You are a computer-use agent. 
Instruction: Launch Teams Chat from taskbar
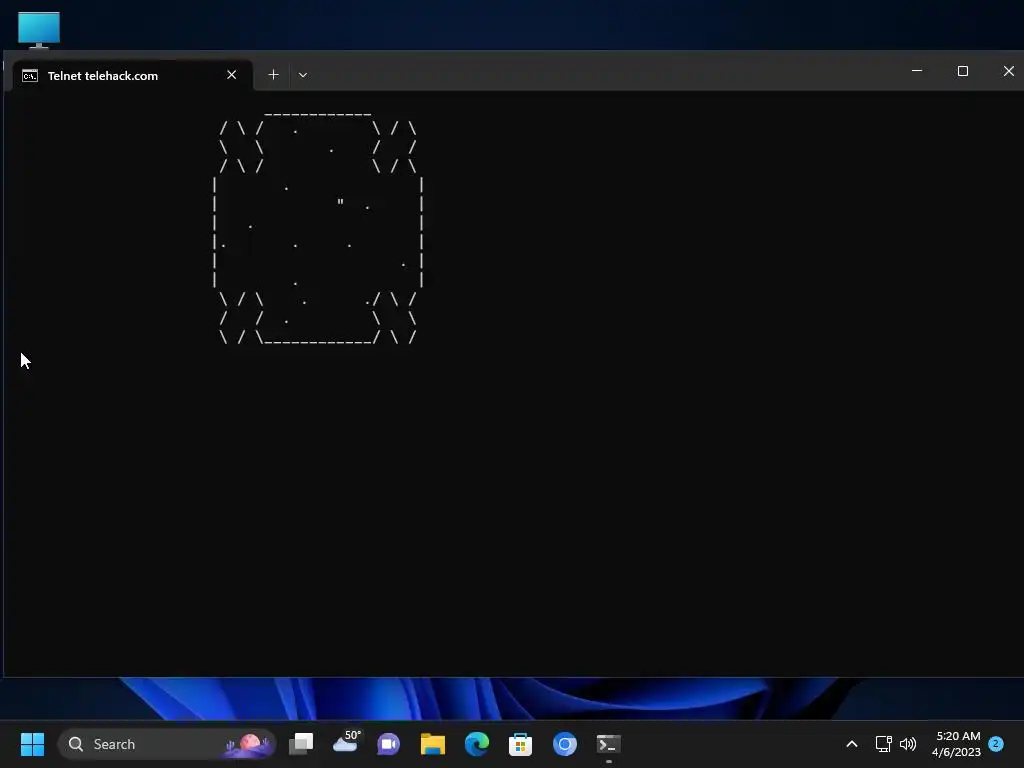pyautogui.click(x=389, y=744)
